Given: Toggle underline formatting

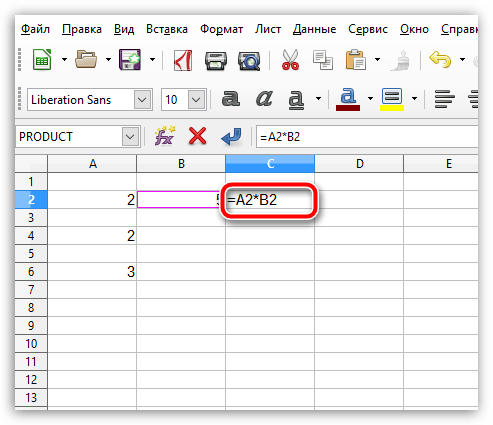Looking at the screenshot, I should [296, 99].
